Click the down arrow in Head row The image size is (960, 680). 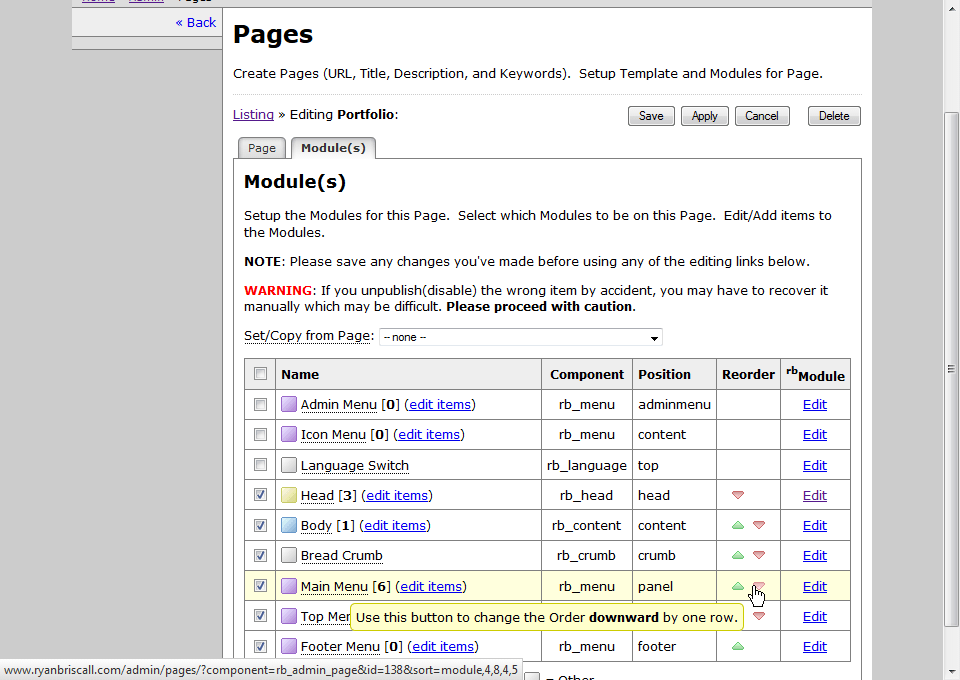[738, 495]
